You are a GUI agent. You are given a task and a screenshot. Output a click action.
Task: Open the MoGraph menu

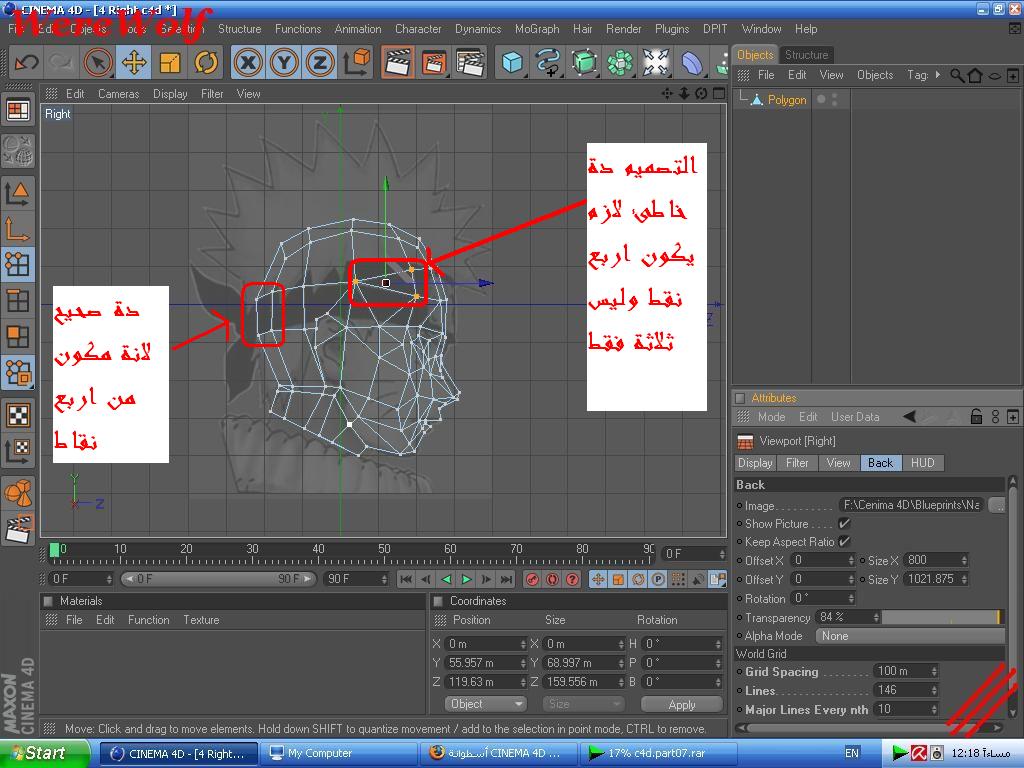[537, 29]
